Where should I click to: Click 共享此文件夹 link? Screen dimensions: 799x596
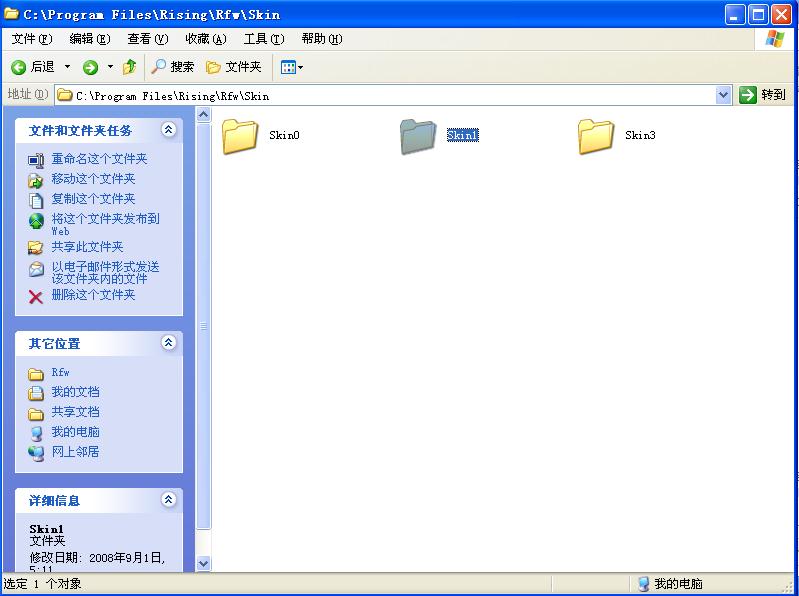point(87,247)
